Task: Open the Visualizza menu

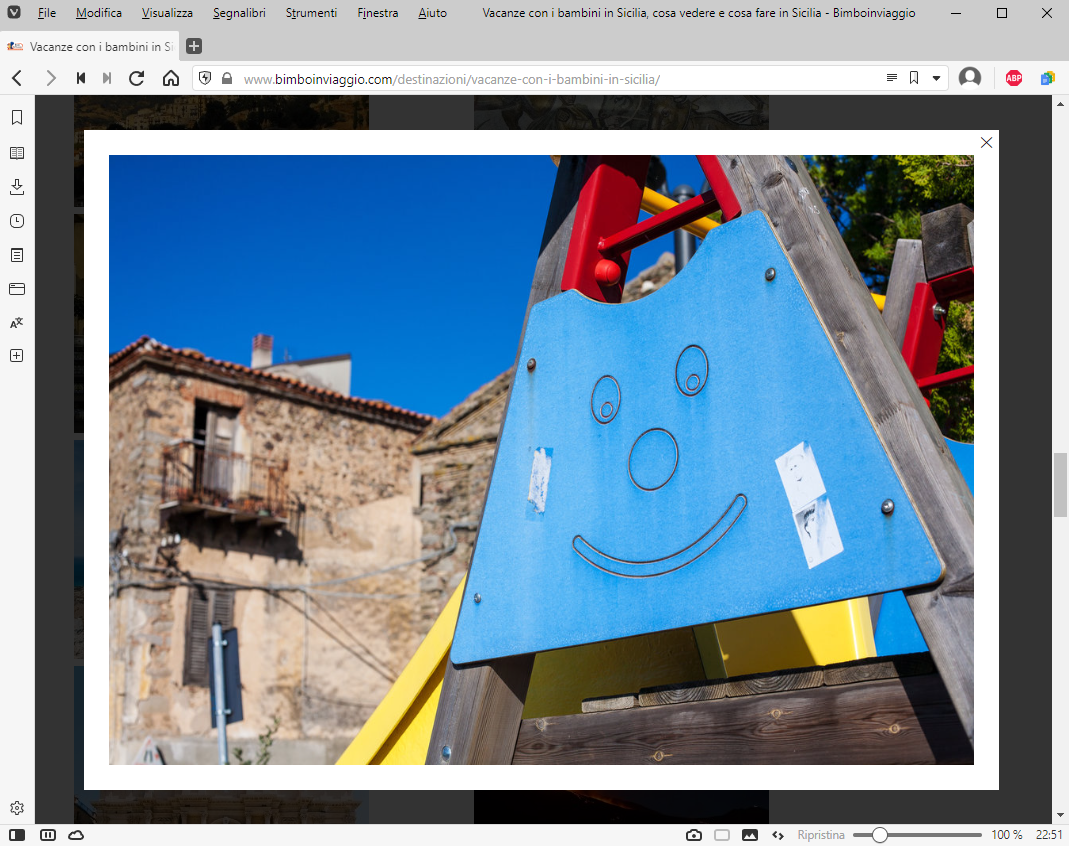Action: 167,13
